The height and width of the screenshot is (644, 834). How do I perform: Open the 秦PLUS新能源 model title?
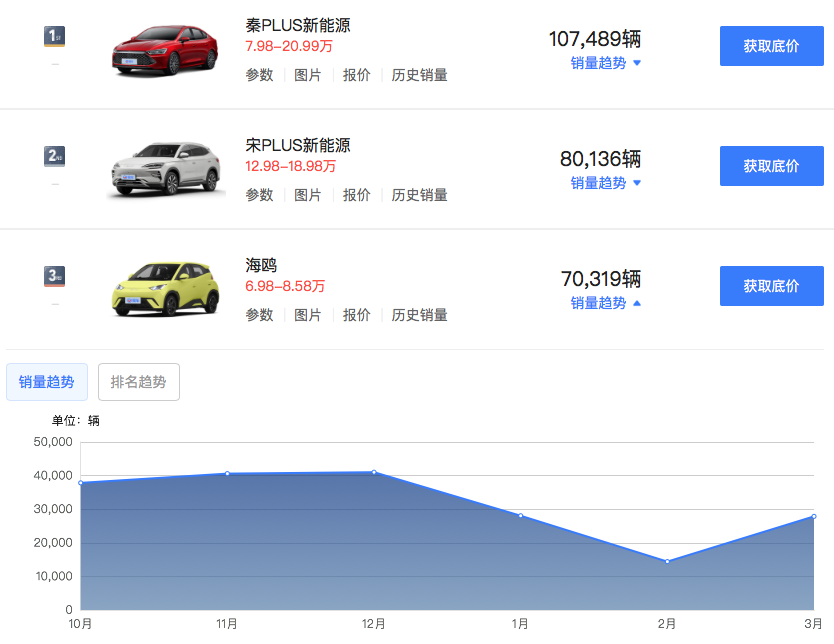pyautogui.click(x=298, y=25)
